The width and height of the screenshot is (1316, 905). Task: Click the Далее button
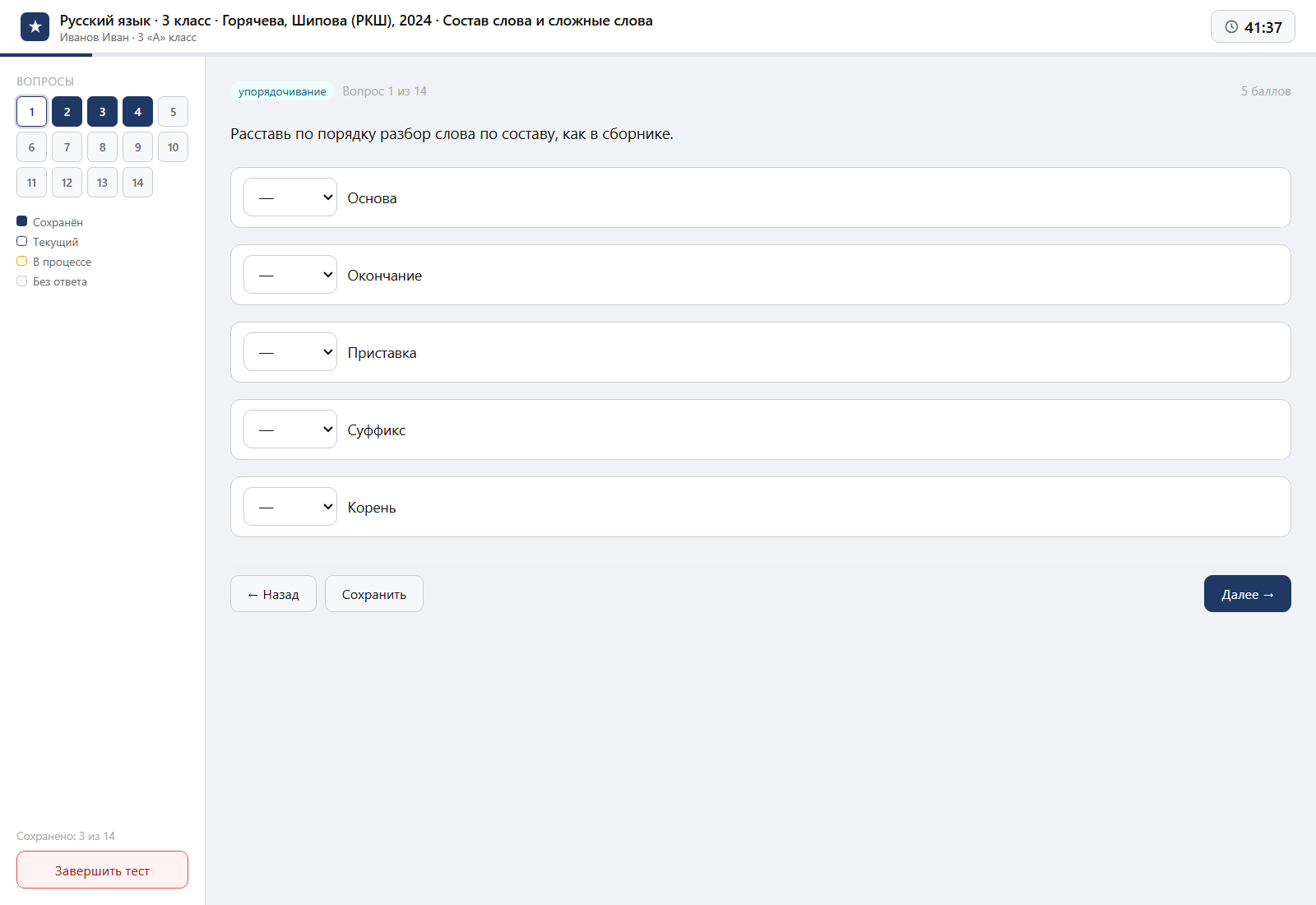click(x=1248, y=594)
